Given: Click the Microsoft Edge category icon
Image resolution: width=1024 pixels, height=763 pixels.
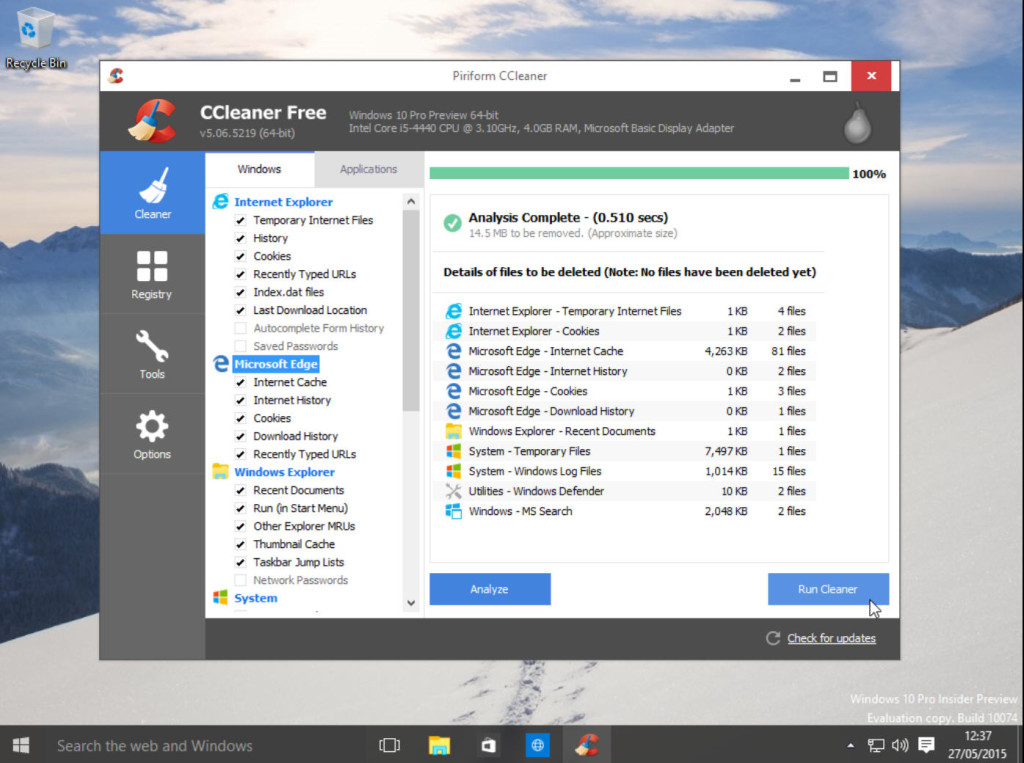Looking at the screenshot, I should tap(221, 364).
